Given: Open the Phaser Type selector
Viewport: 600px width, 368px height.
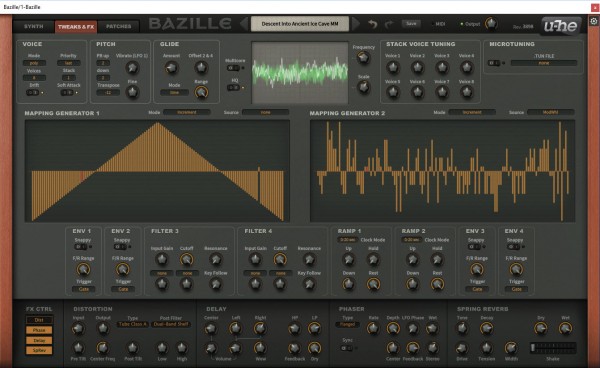Looking at the screenshot, I should click(x=347, y=324).
